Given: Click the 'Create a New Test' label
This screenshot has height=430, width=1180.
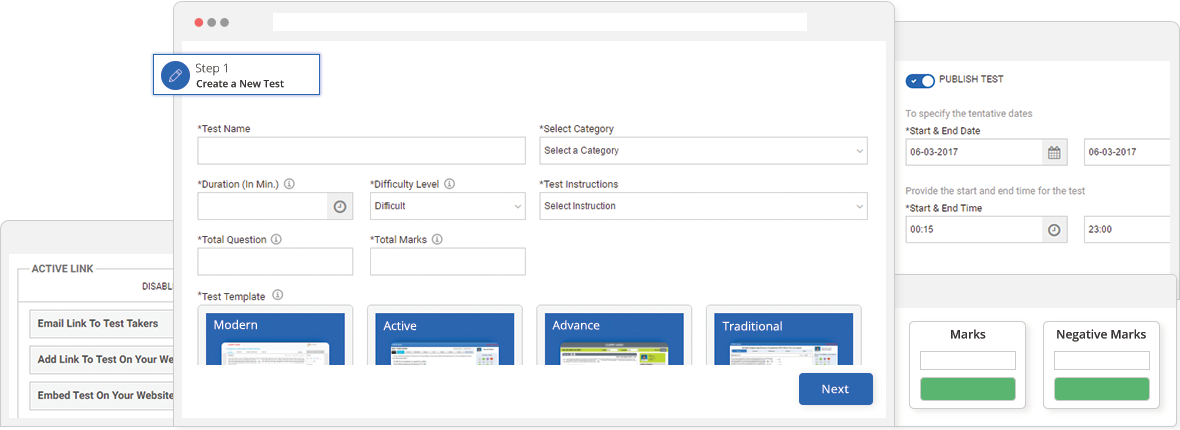Looking at the screenshot, I should [240, 84].
